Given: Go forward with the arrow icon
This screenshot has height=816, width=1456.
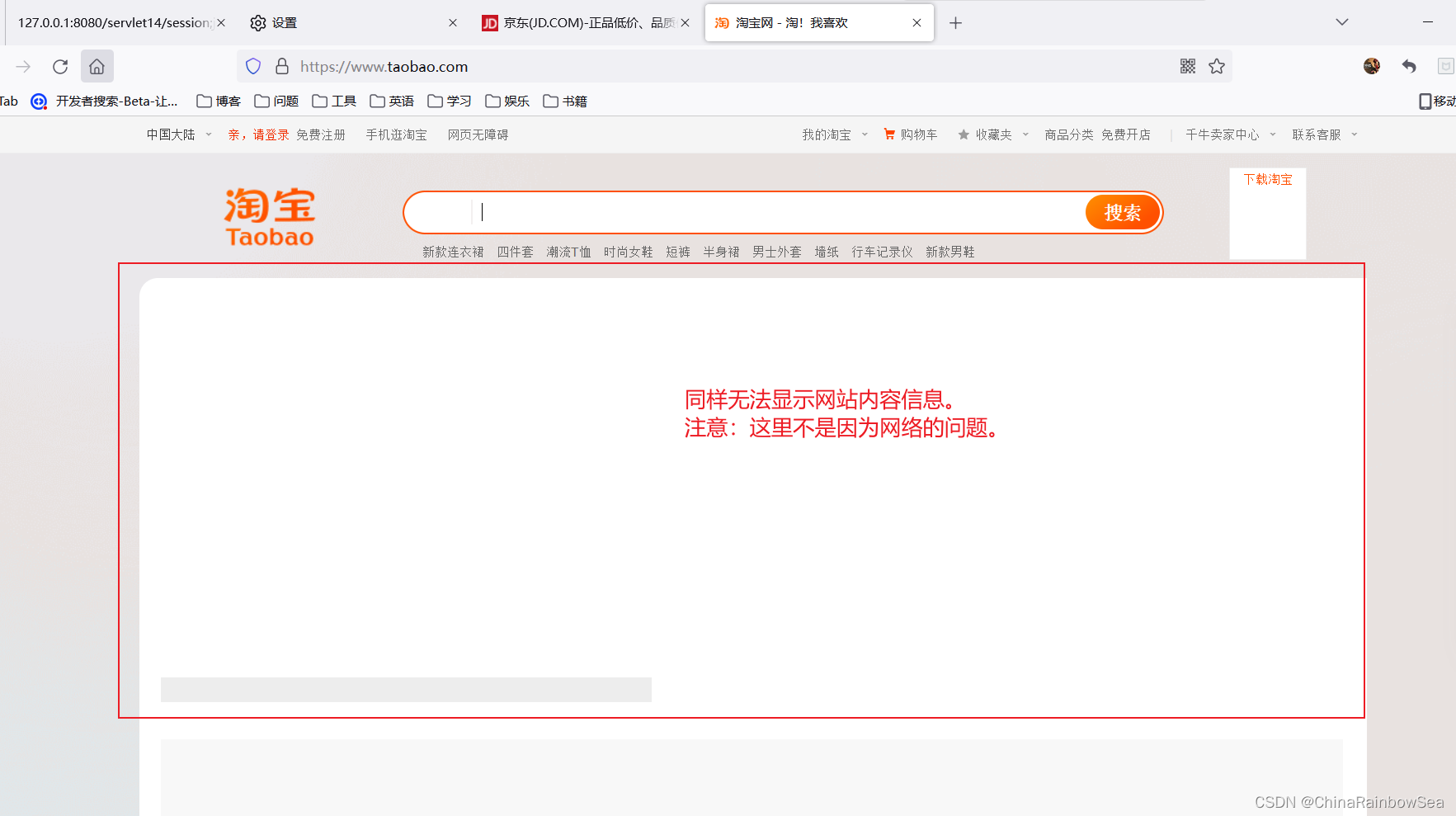Looking at the screenshot, I should (23, 67).
